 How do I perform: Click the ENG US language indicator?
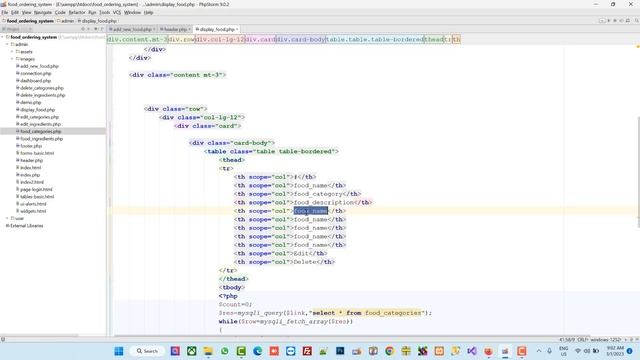pyautogui.click(x=564, y=351)
